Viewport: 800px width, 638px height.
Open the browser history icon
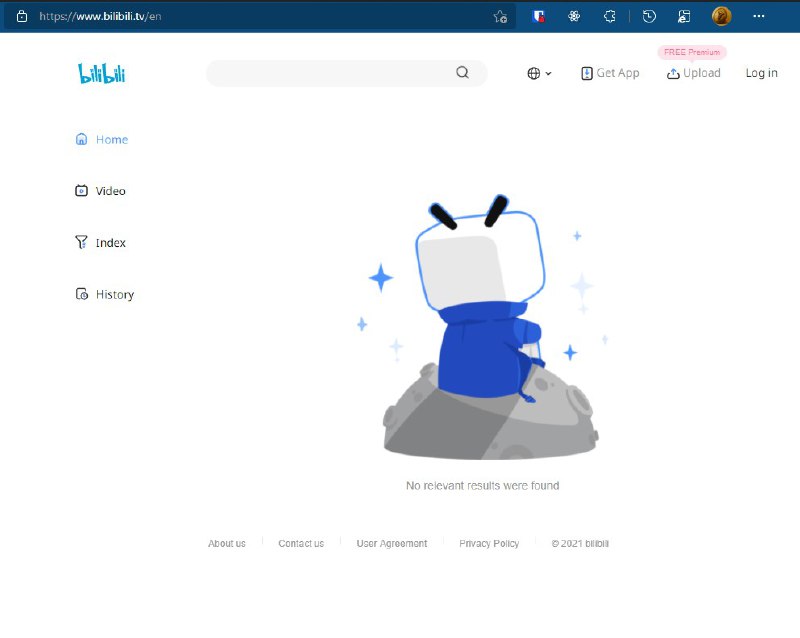coord(649,16)
